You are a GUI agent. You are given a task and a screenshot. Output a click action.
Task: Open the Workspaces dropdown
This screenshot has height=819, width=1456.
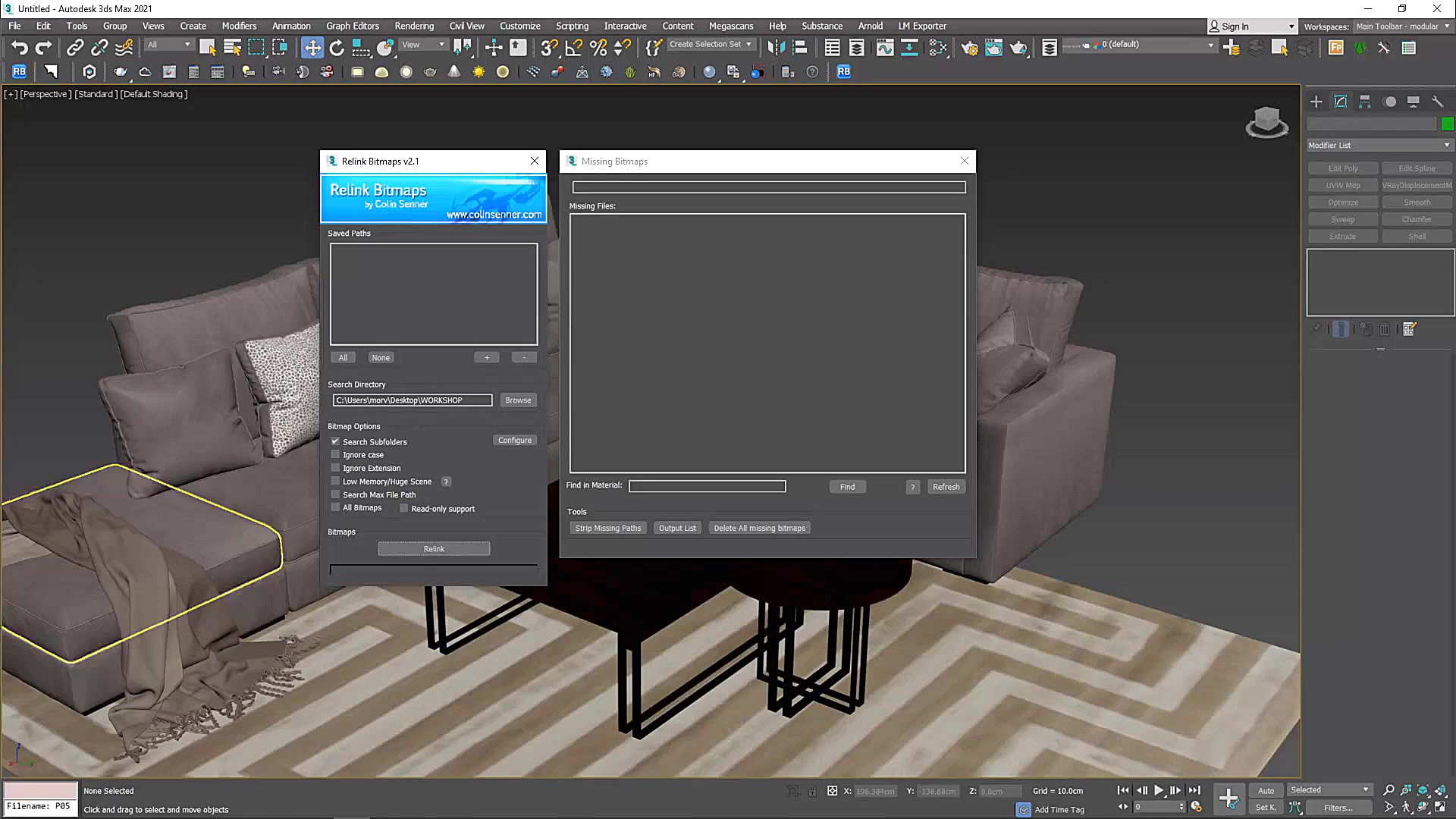pos(1402,27)
